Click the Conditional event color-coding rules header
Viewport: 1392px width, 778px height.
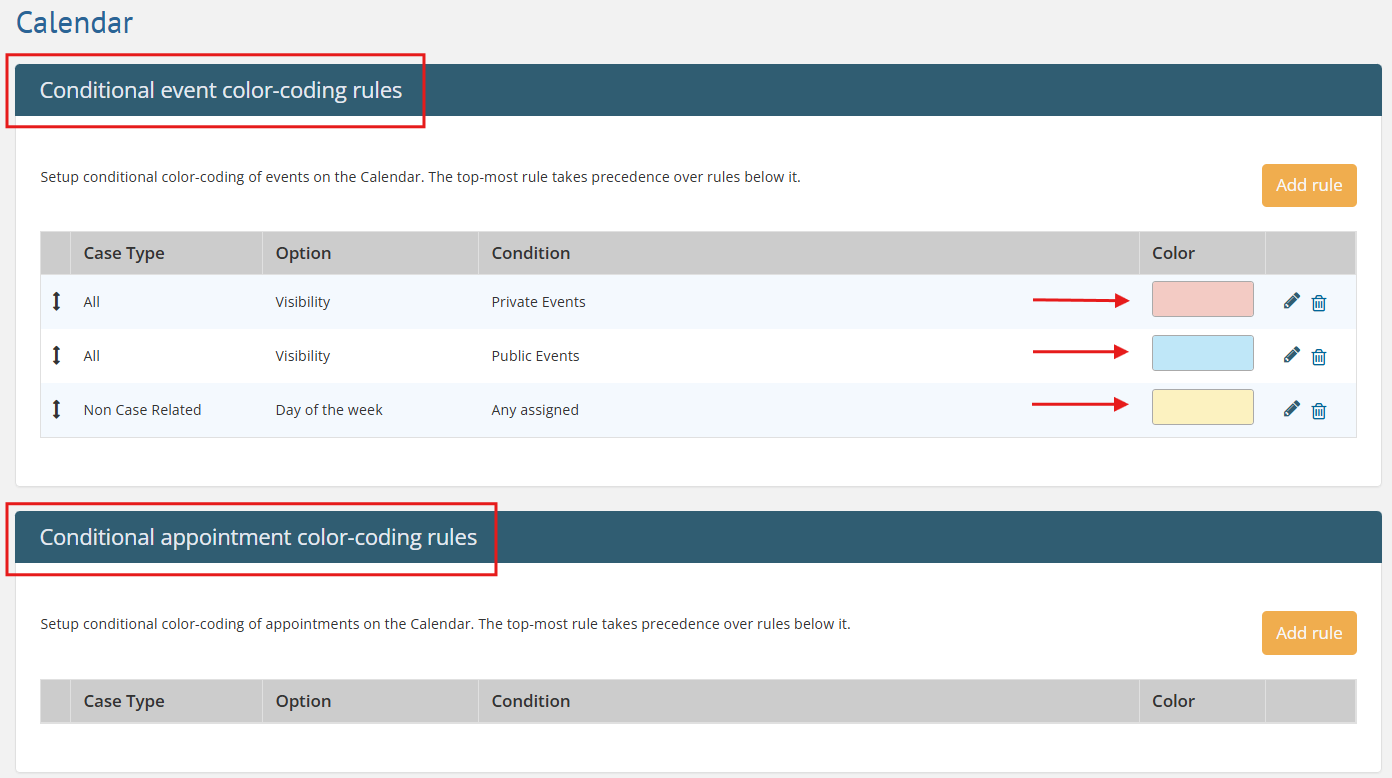221,90
